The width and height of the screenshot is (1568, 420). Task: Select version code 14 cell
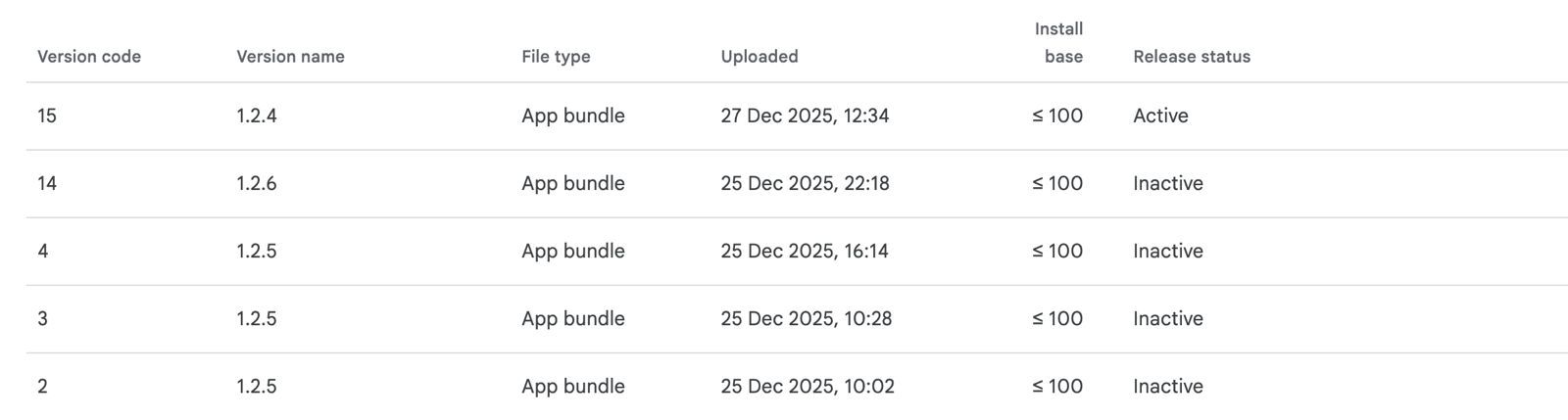click(x=47, y=183)
